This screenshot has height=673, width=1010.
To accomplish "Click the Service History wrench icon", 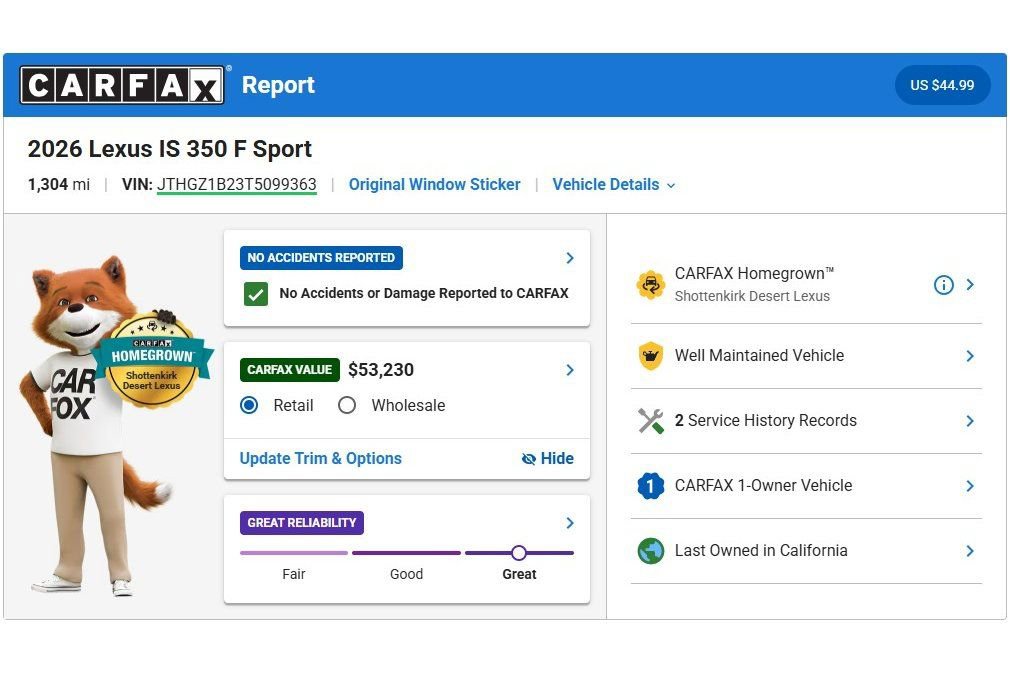I will point(651,421).
